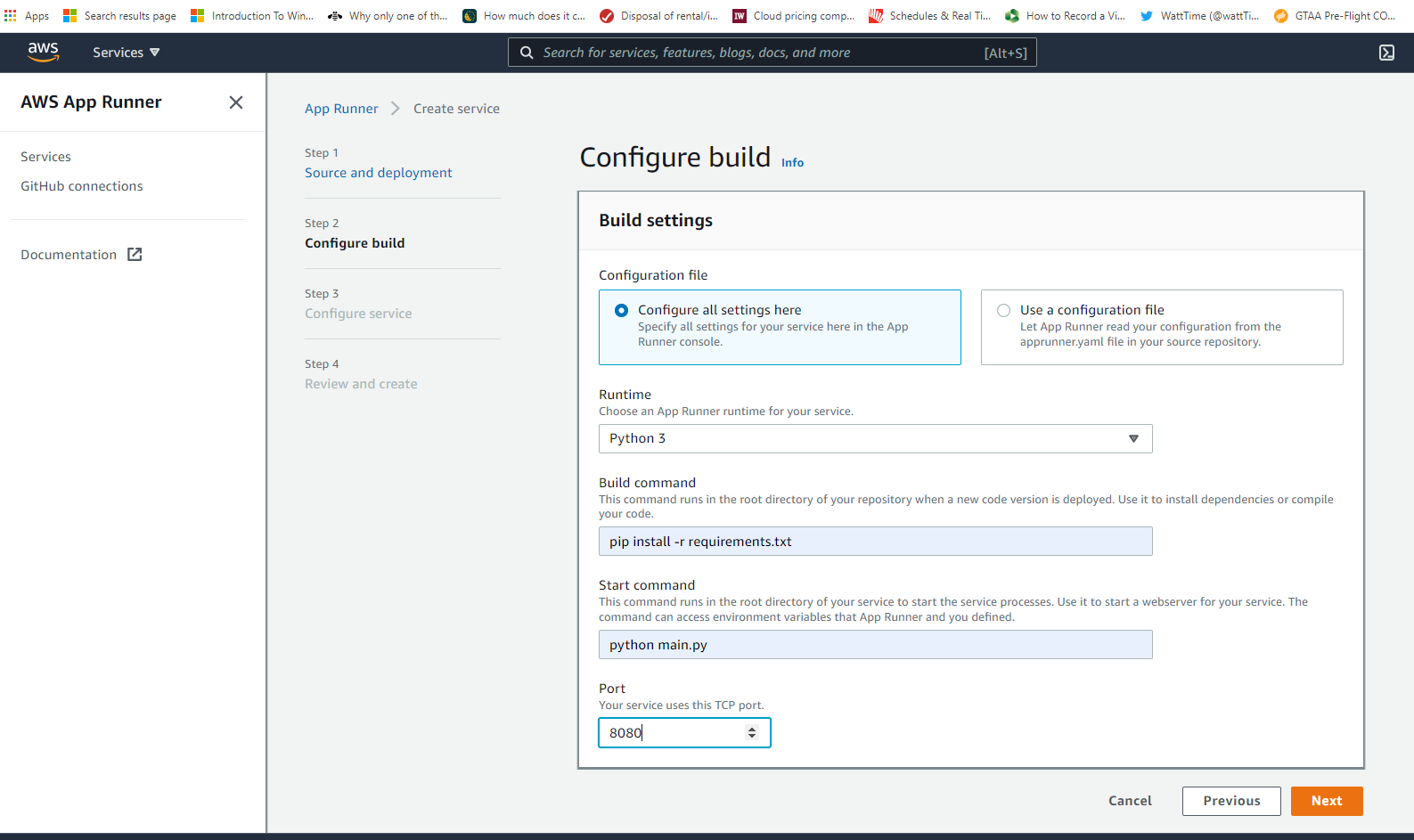The height and width of the screenshot is (840, 1414).
Task: Click the Previous button
Action: coord(1231,801)
